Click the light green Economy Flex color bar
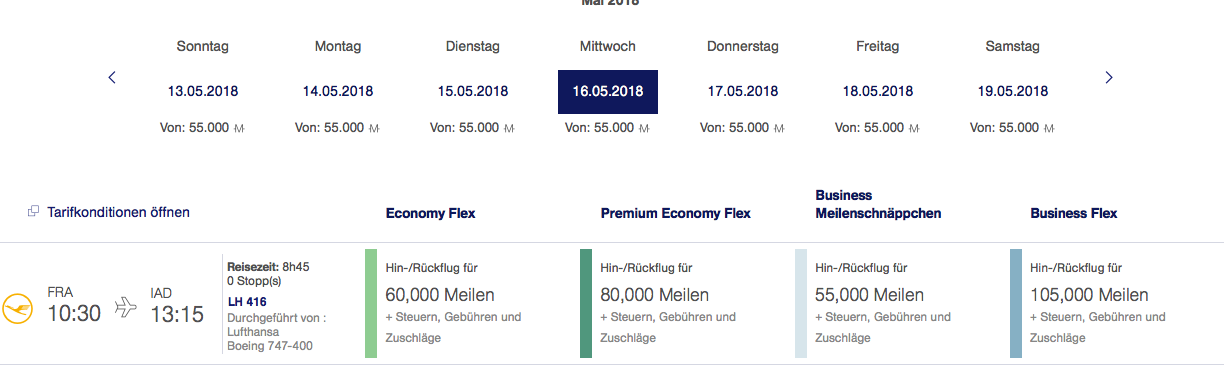The height and width of the screenshot is (369, 1229). [x=372, y=303]
